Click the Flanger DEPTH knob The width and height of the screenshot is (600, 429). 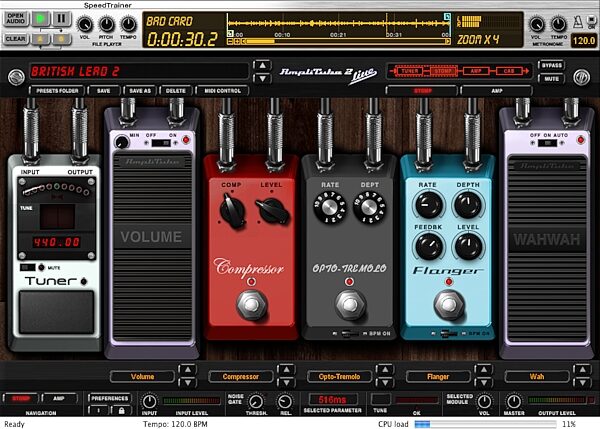point(468,204)
